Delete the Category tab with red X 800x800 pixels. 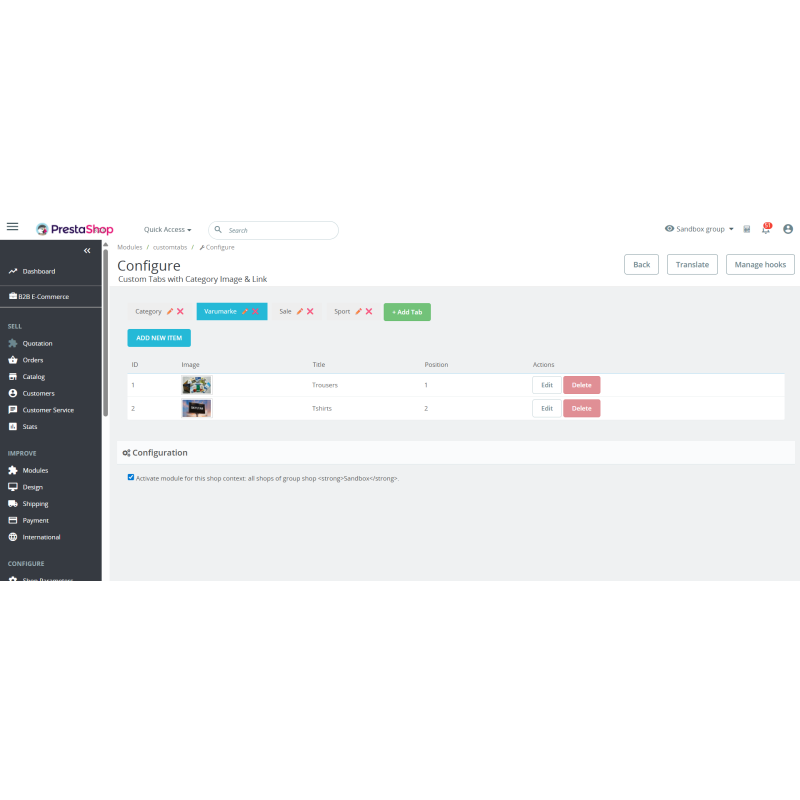point(180,311)
